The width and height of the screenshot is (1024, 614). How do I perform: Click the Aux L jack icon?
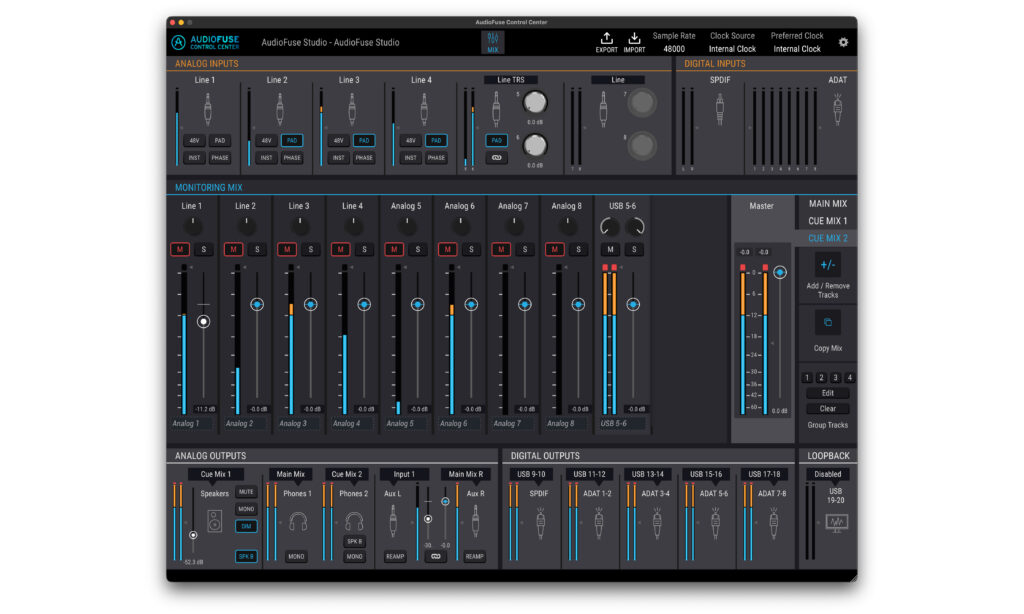click(393, 522)
